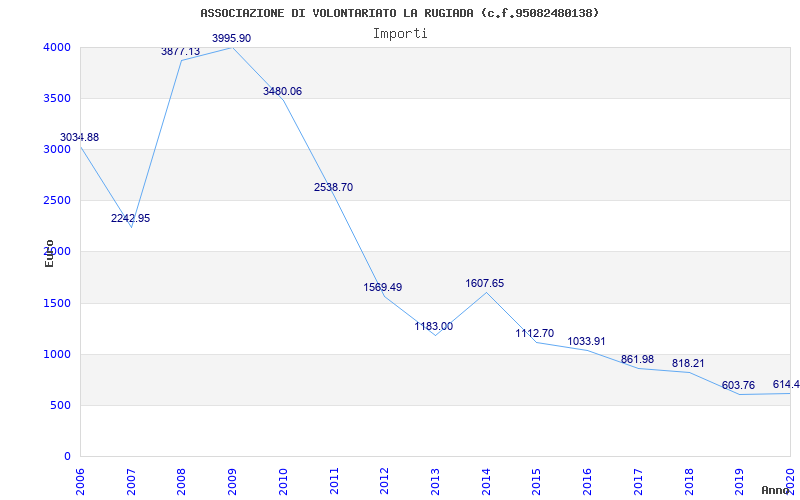Click y-axis tick label 500
The height and width of the screenshot is (500, 800).
click(x=59, y=406)
